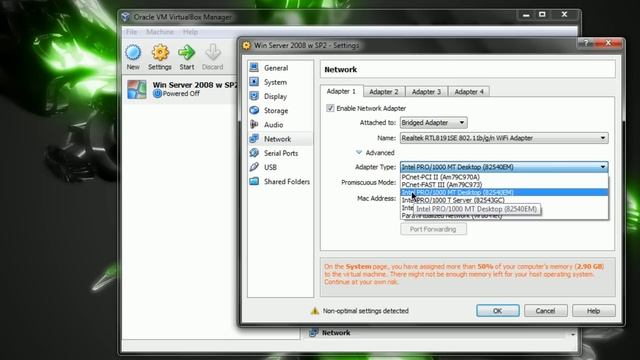This screenshot has width=640, height=360.
Task: Open the File menu in VirtualBox Manager
Action: (x=131, y=32)
